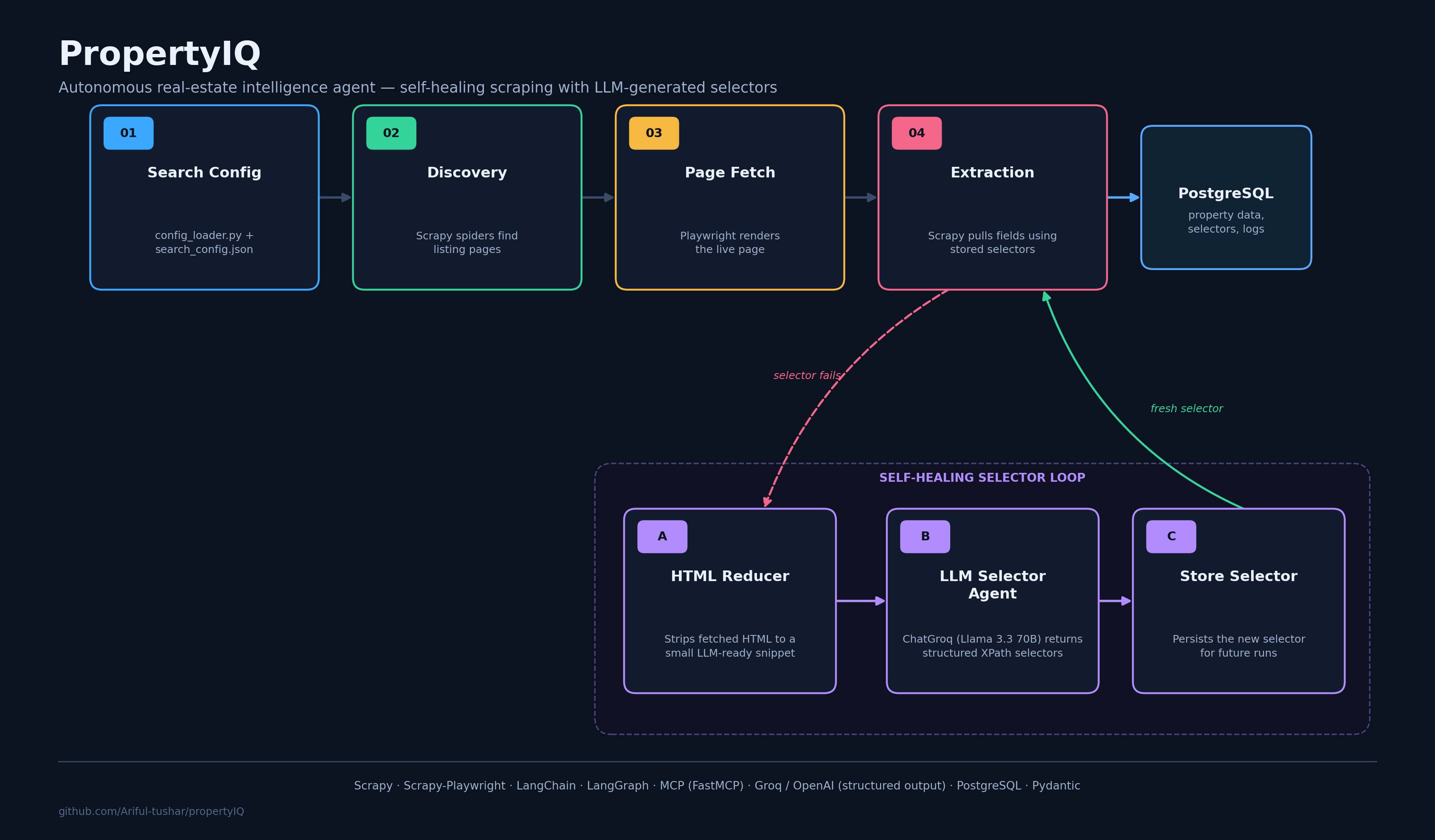Viewport: 1435px width, 840px height.
Task: Click the Store Selector node title
Action: pyautogui.click(x=1238, y=576)
